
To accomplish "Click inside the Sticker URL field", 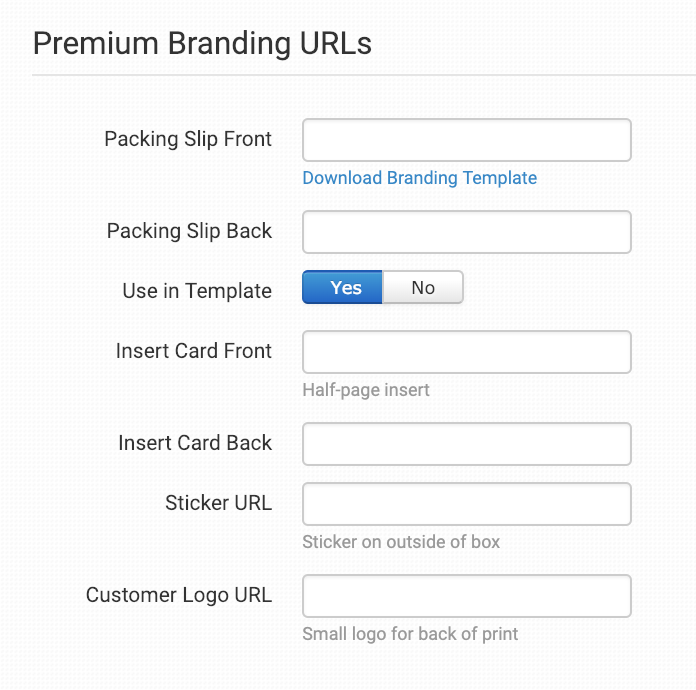I will point(466,504).
